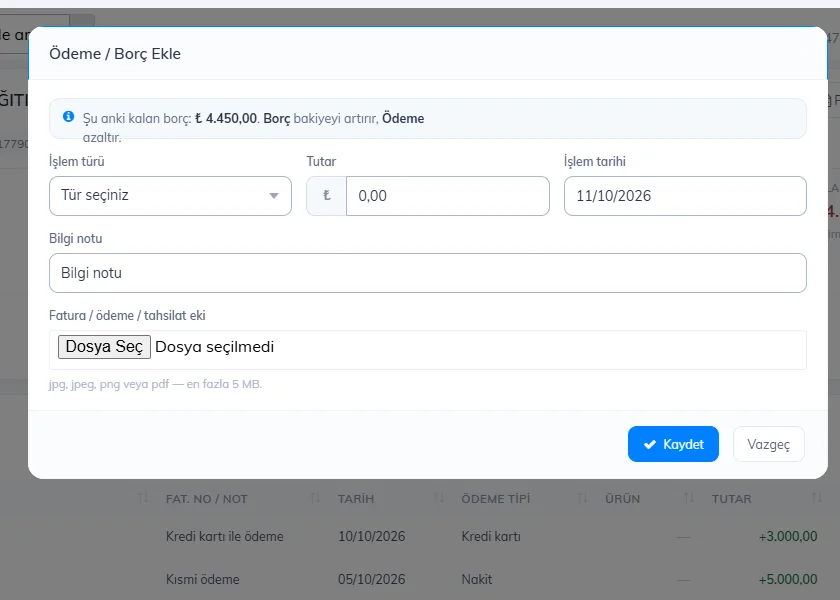Image resolution: width=840 pixels, height=600 pixels.
Task: Click the Bilgi notu text input
Action: 428,273
